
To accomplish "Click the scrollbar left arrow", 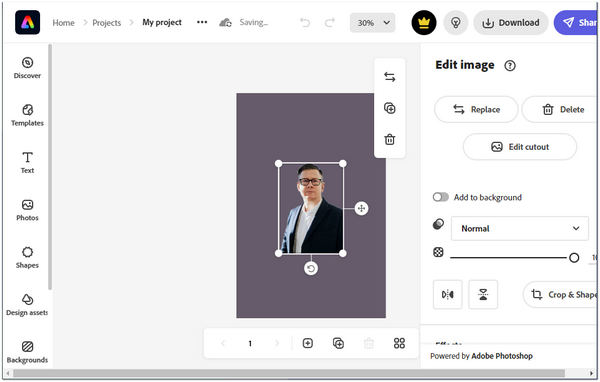I will click(x=7, y=373).
